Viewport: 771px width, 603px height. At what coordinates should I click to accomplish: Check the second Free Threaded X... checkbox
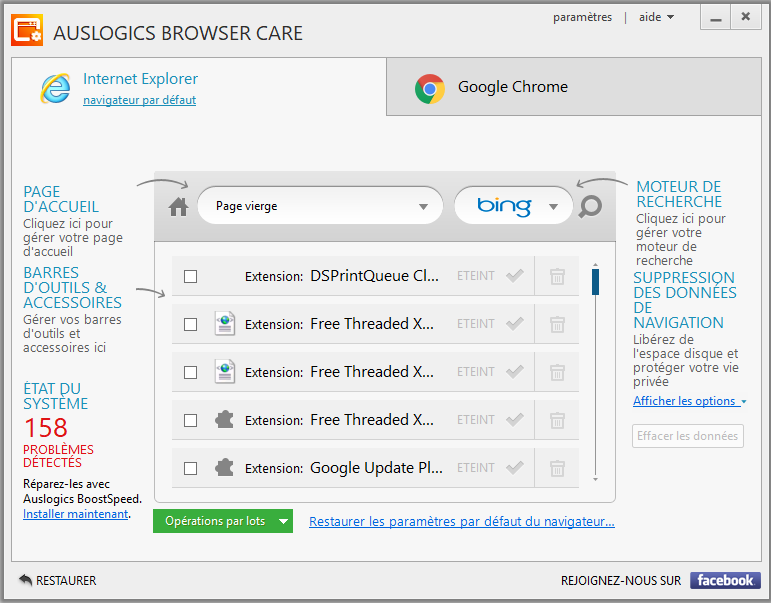tap(190, 372)
